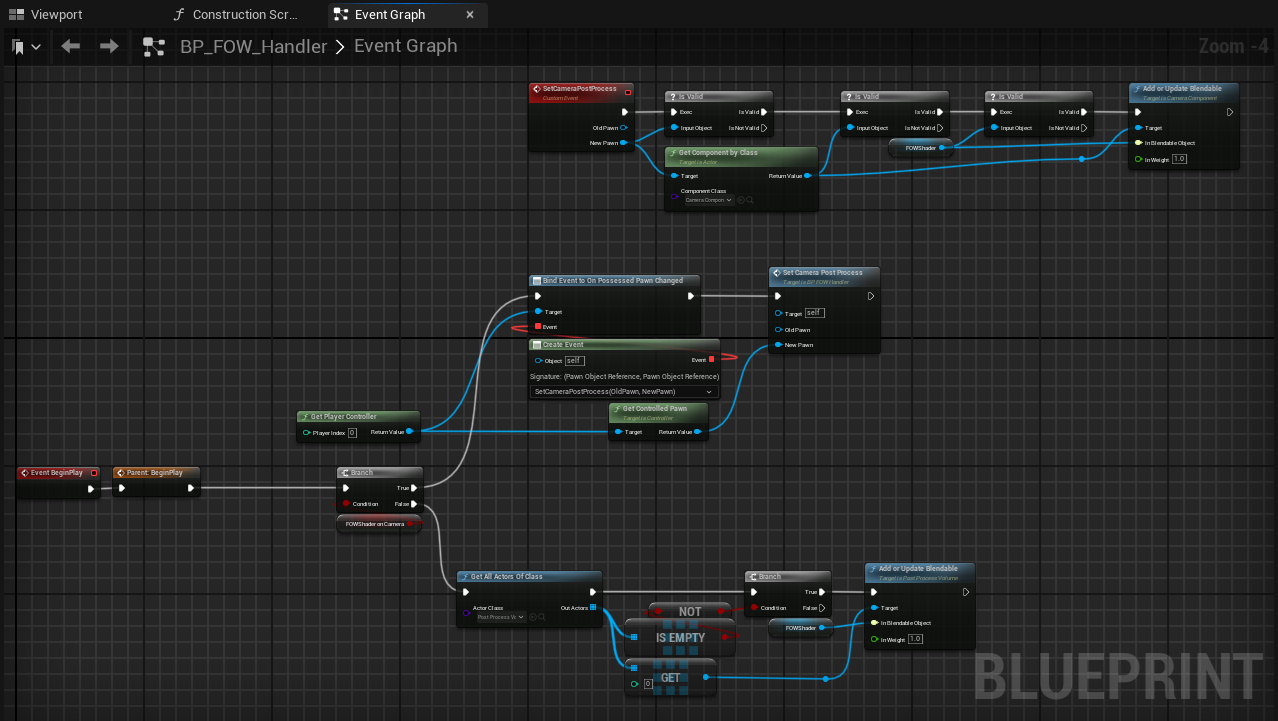Viewport: 1278px width, 721px height.
Task: Open the Create Event signature function dropdown
Action: pyautogui.click(x=624, y=391)
